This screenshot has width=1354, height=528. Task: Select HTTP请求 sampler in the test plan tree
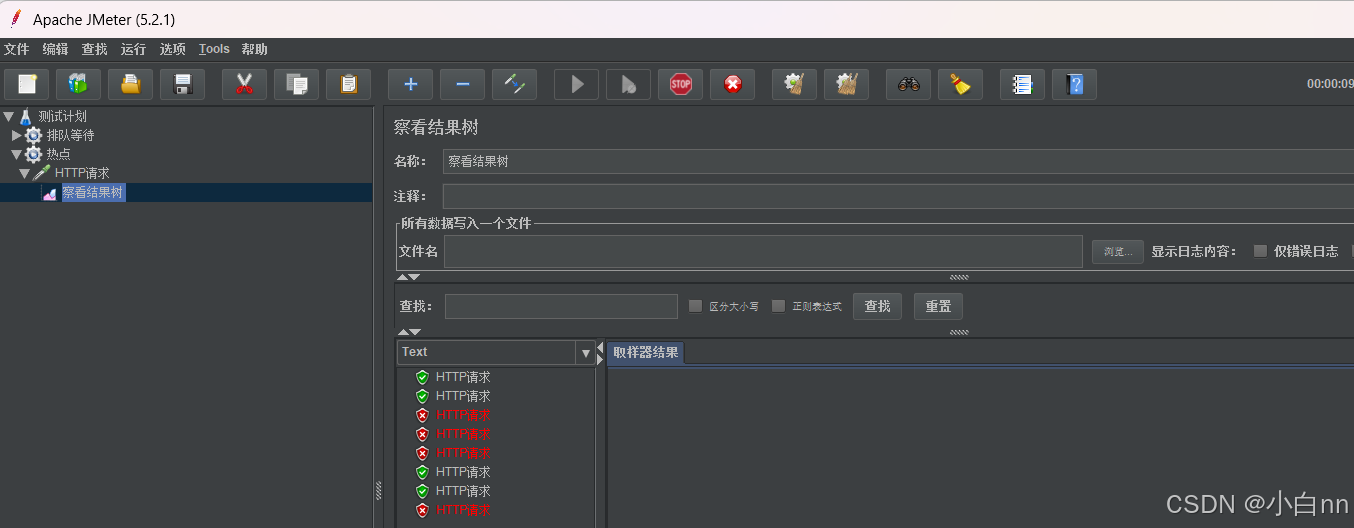click(x=82, y=173)
